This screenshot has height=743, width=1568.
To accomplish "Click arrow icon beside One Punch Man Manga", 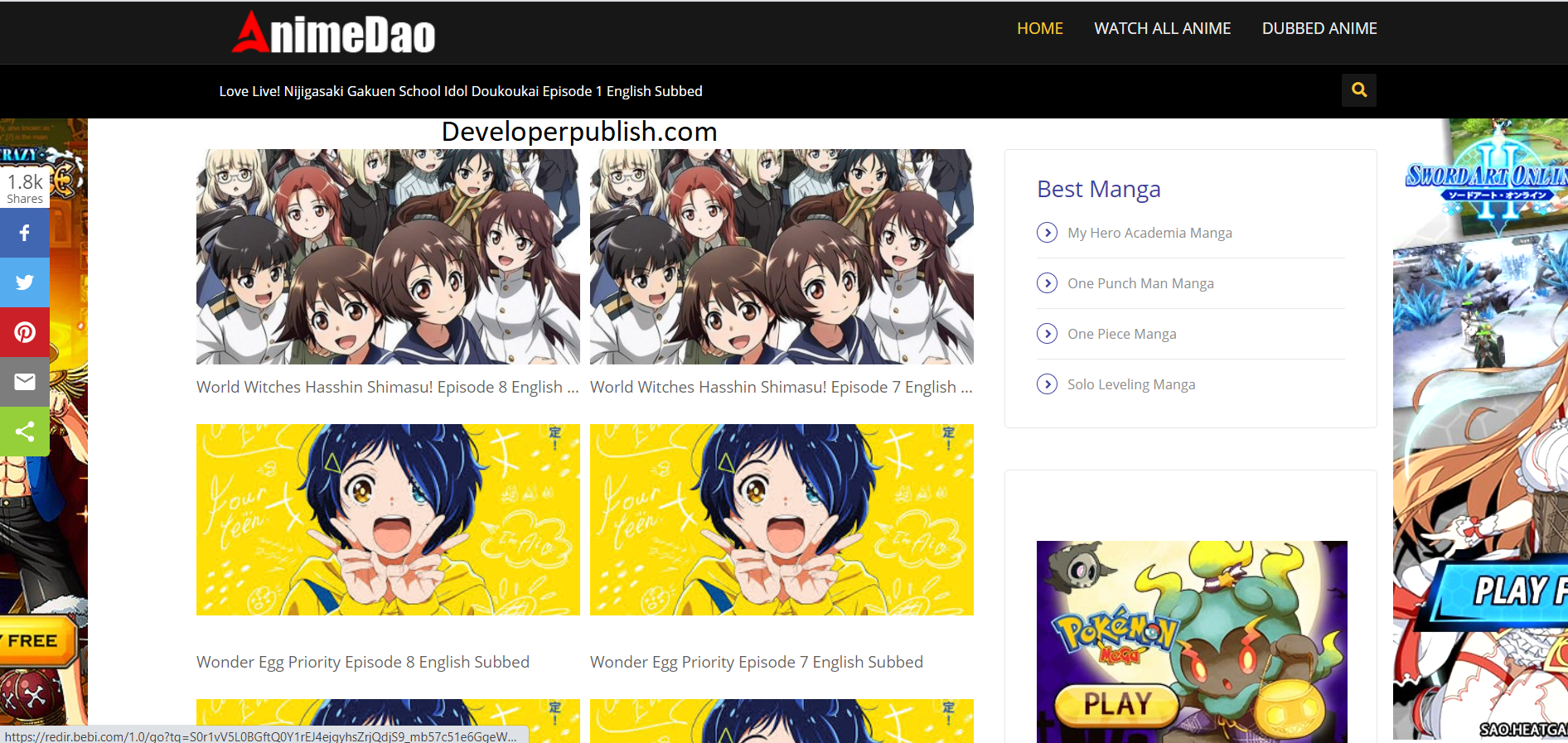I will [x=1047, y=283].
